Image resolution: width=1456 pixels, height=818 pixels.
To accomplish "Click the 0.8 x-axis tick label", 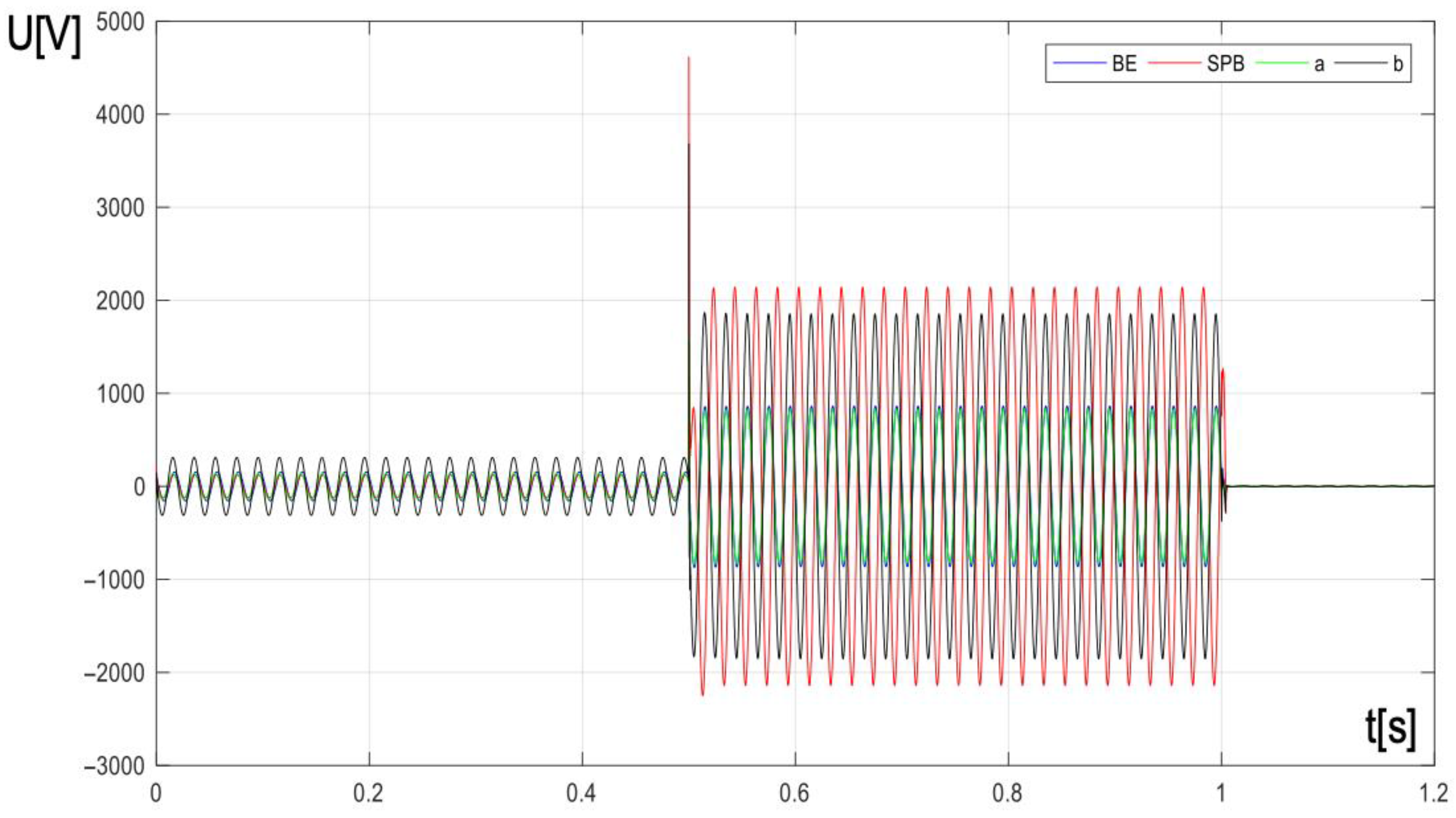I will pos(1008,793).
